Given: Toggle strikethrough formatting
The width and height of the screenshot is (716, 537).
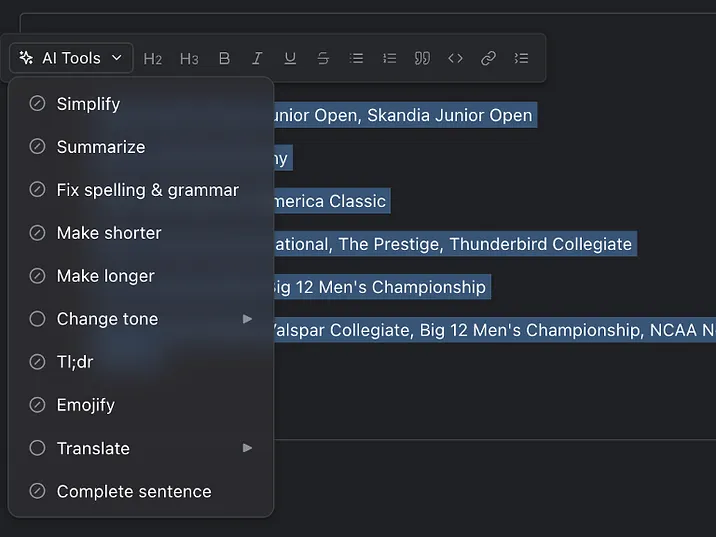Looking at the screenshot, I should pos(323,58).
